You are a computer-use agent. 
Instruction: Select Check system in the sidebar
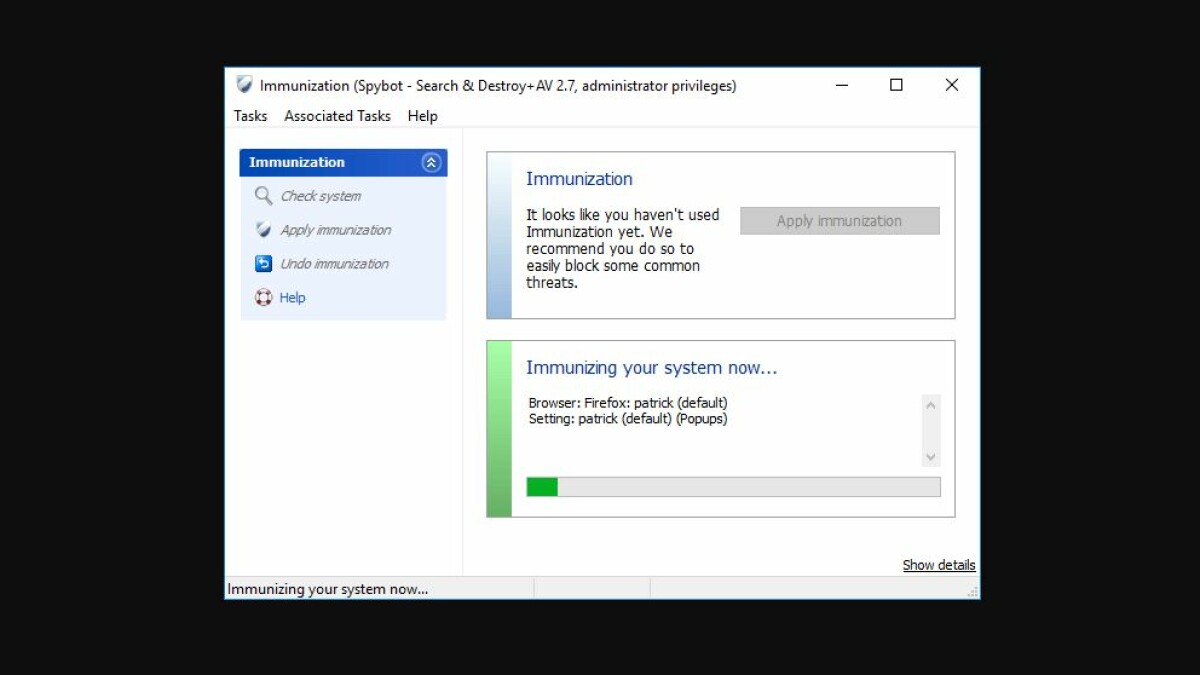(x=320, y=196)
